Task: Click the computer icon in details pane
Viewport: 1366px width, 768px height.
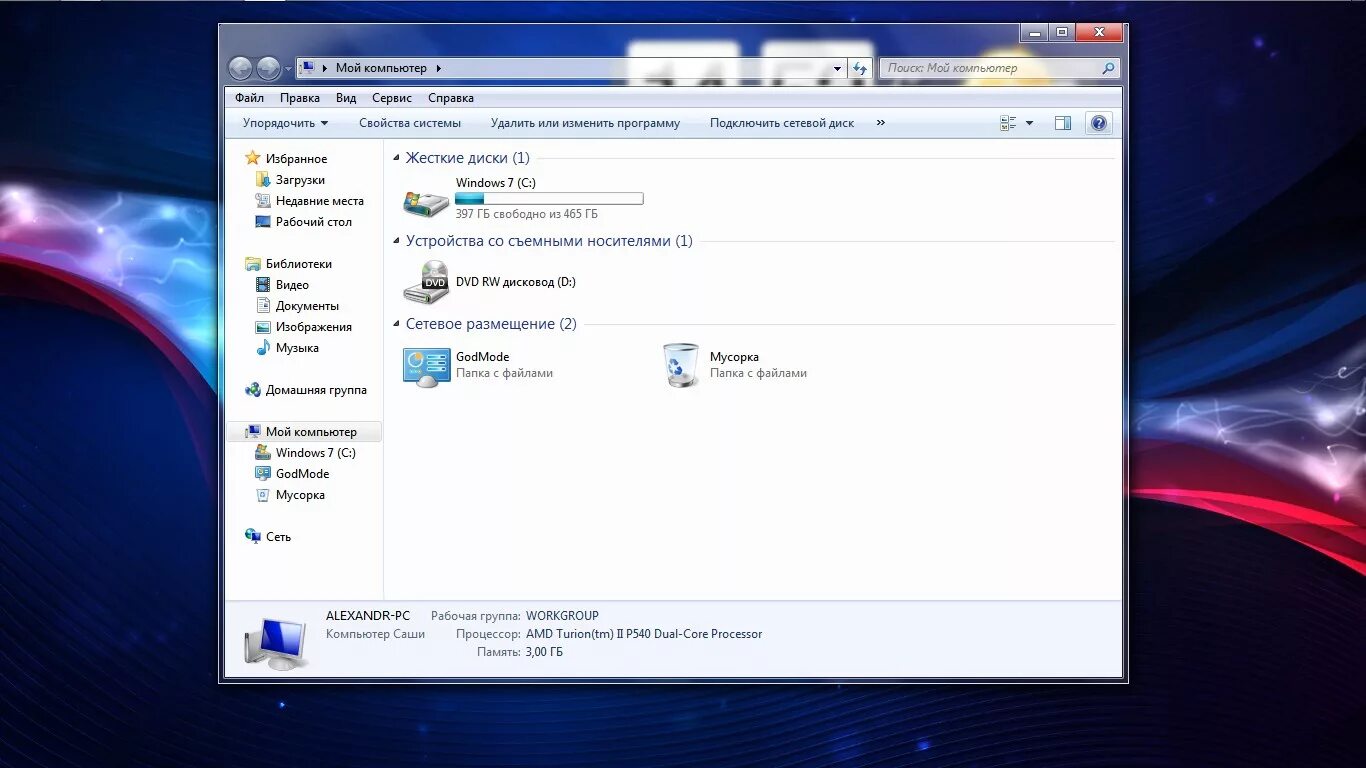Action: pos(276,643)
